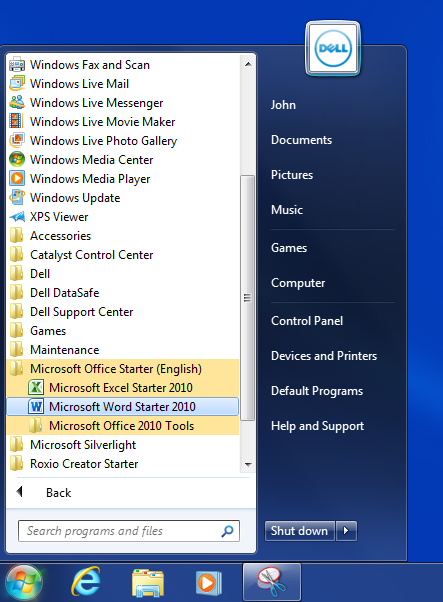The height and width of the screenshot is (602, 443).
Task: Expand the Games program folder
Action: (x=122, y=331)
